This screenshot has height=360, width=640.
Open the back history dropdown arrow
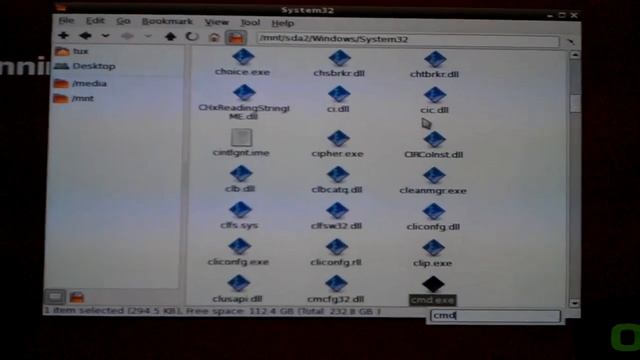pos(105,36)
